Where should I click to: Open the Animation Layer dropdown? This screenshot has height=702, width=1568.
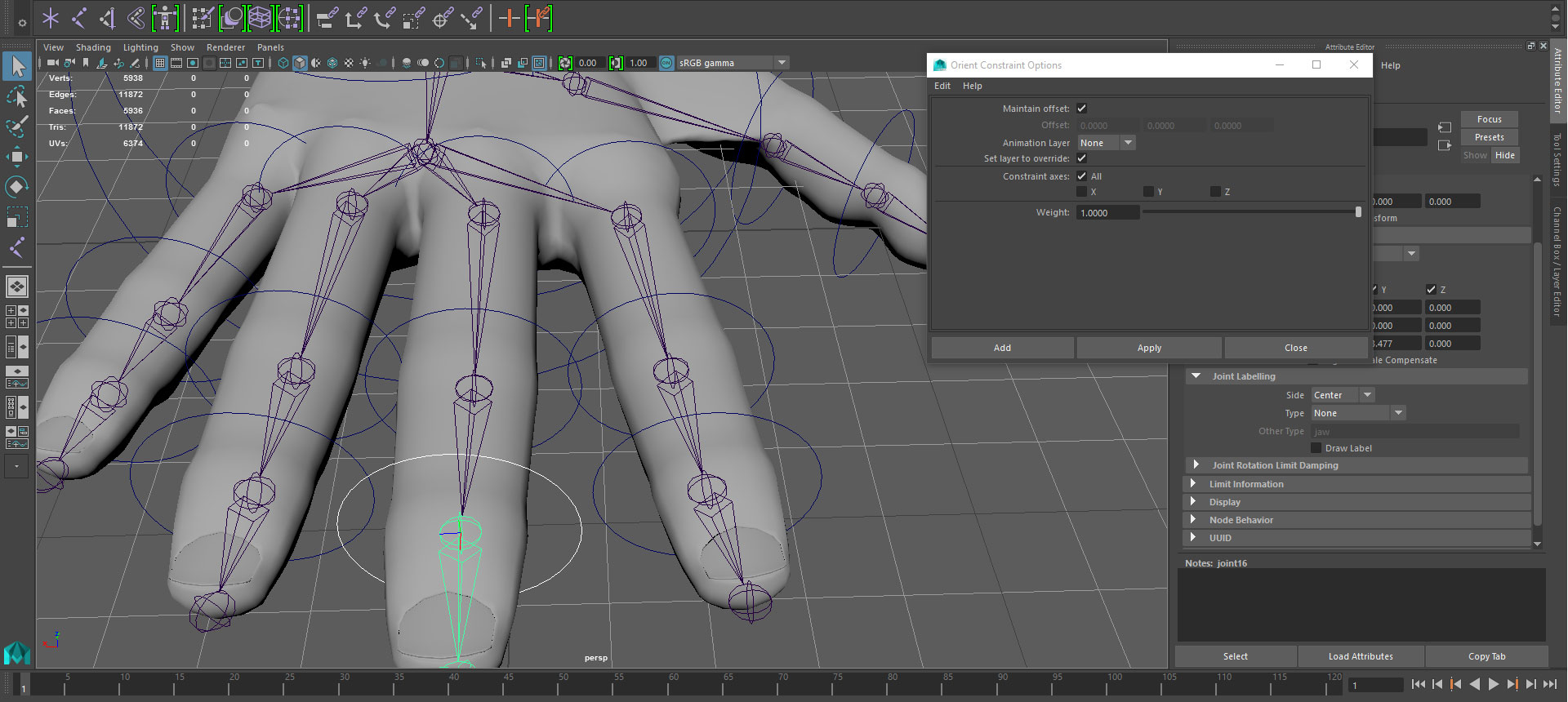point(1106,143)
